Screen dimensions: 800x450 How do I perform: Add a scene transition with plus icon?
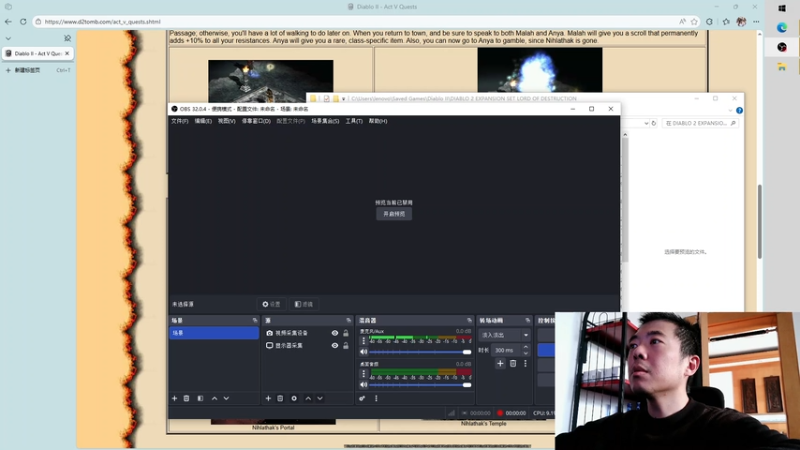click(500, 363)
